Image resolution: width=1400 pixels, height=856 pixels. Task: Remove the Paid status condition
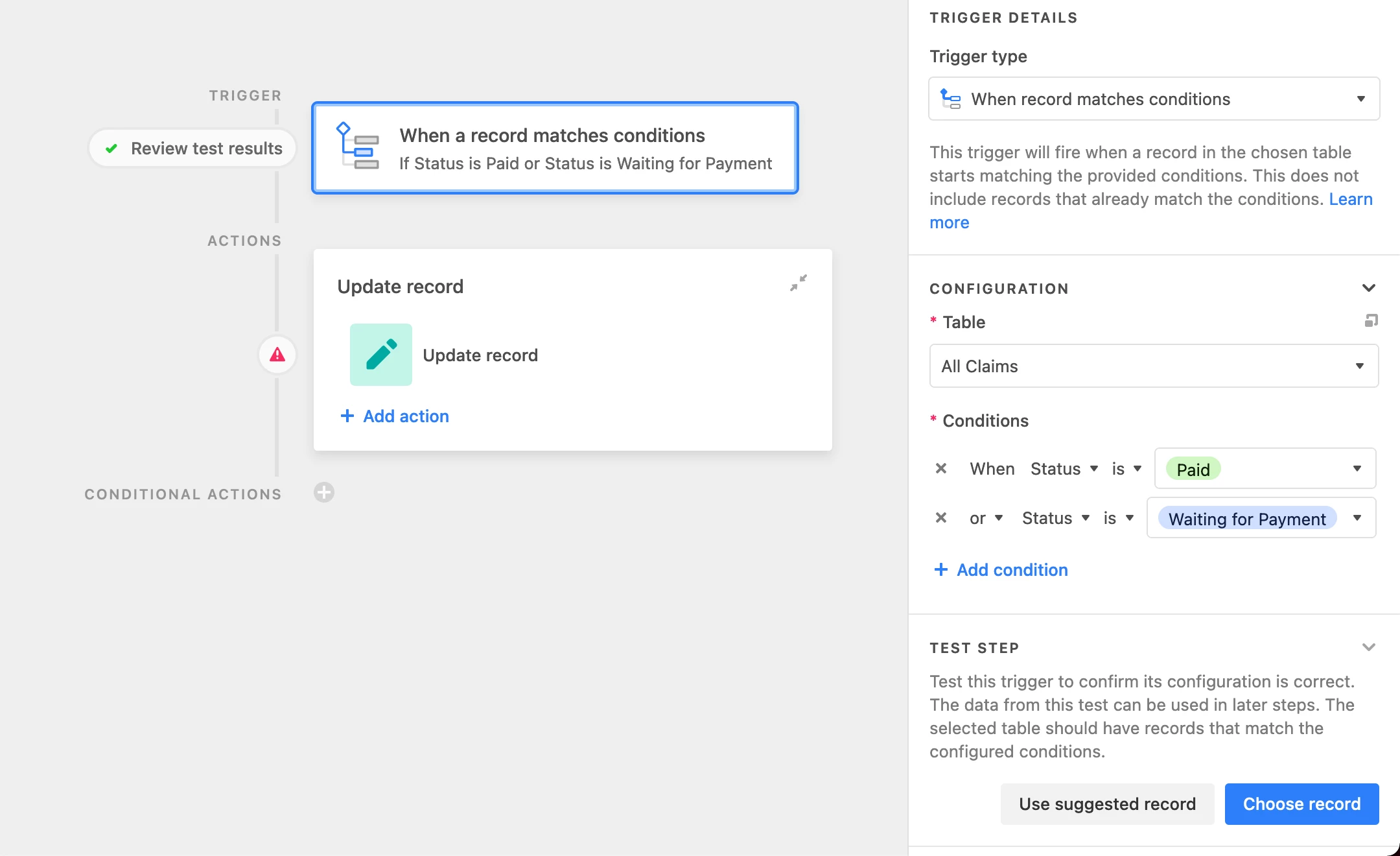coord(941,468)
